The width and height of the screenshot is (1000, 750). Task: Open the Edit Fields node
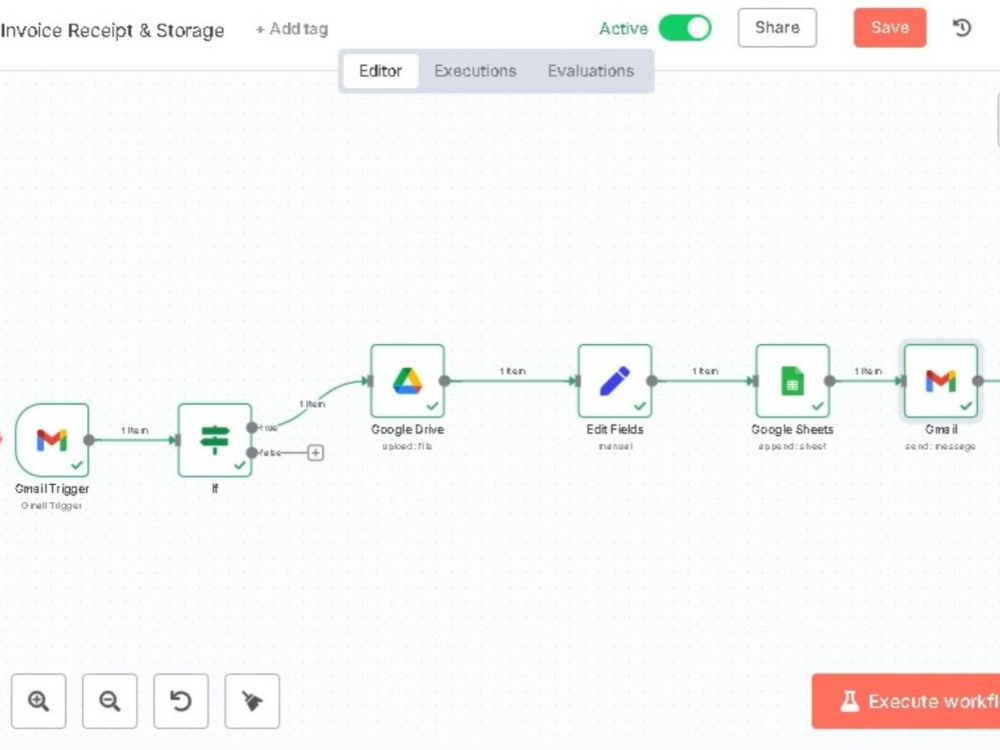615,381
